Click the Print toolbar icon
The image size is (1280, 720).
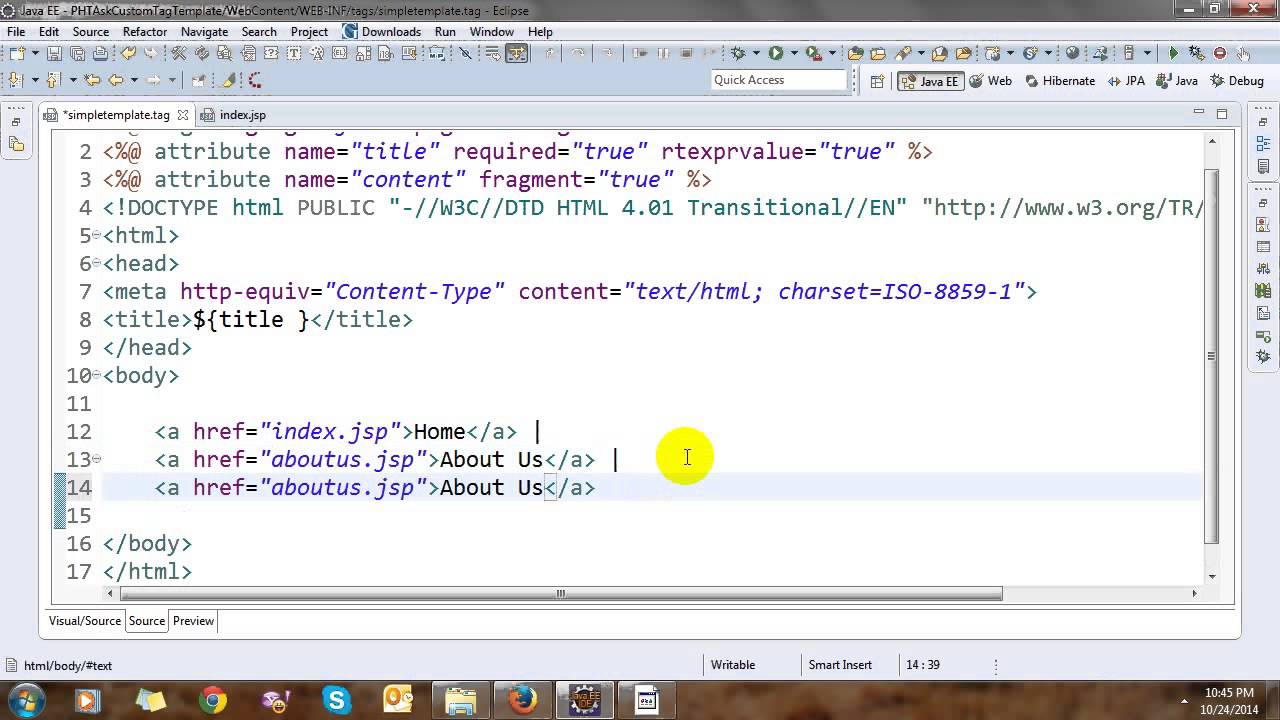(100, 53)
